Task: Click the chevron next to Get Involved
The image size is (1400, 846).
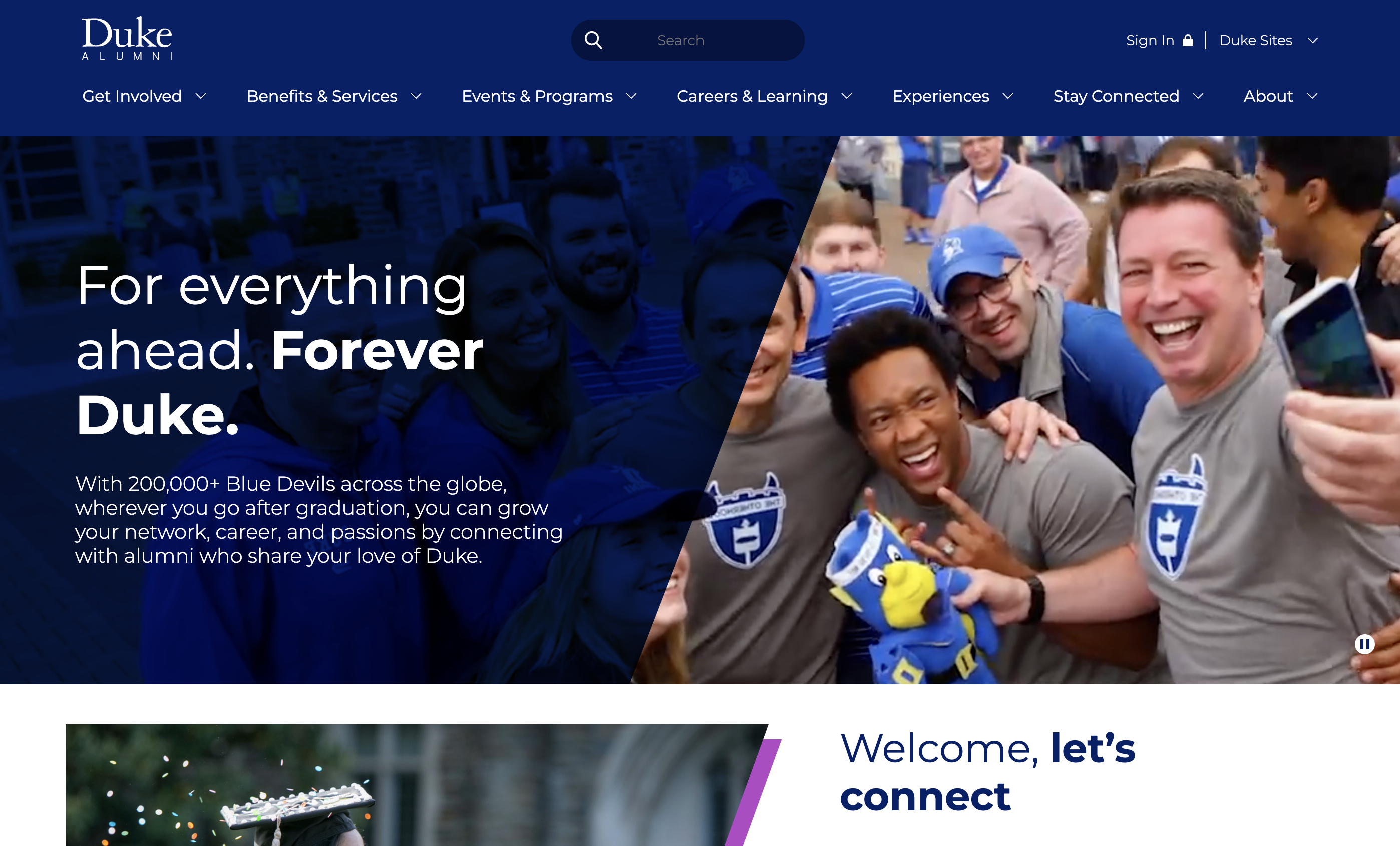Action: pos(201,97)
